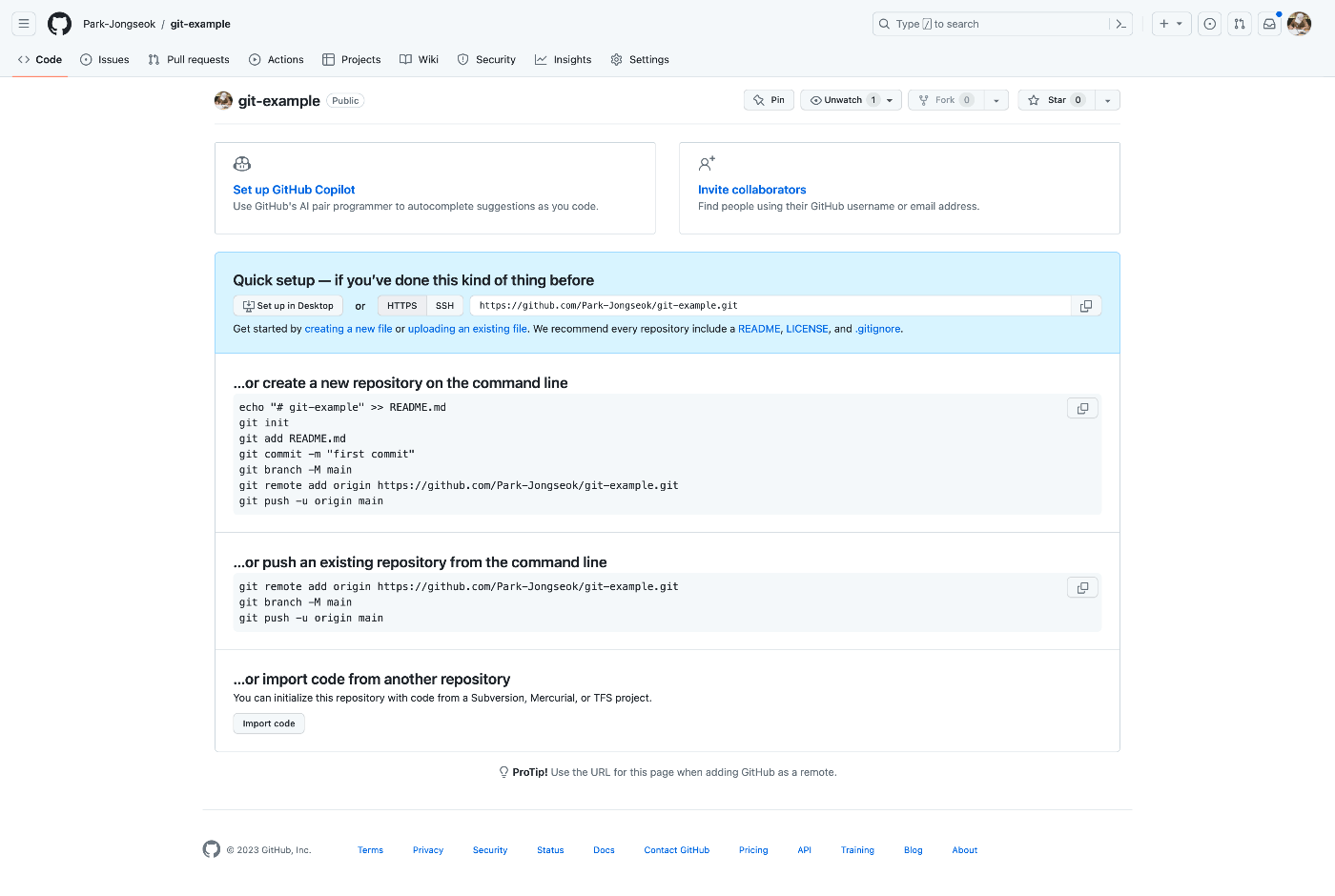1335x896 pixels.
Task: Click Park-Jongseok in the breadcrumb
Action: pos(119,24)
